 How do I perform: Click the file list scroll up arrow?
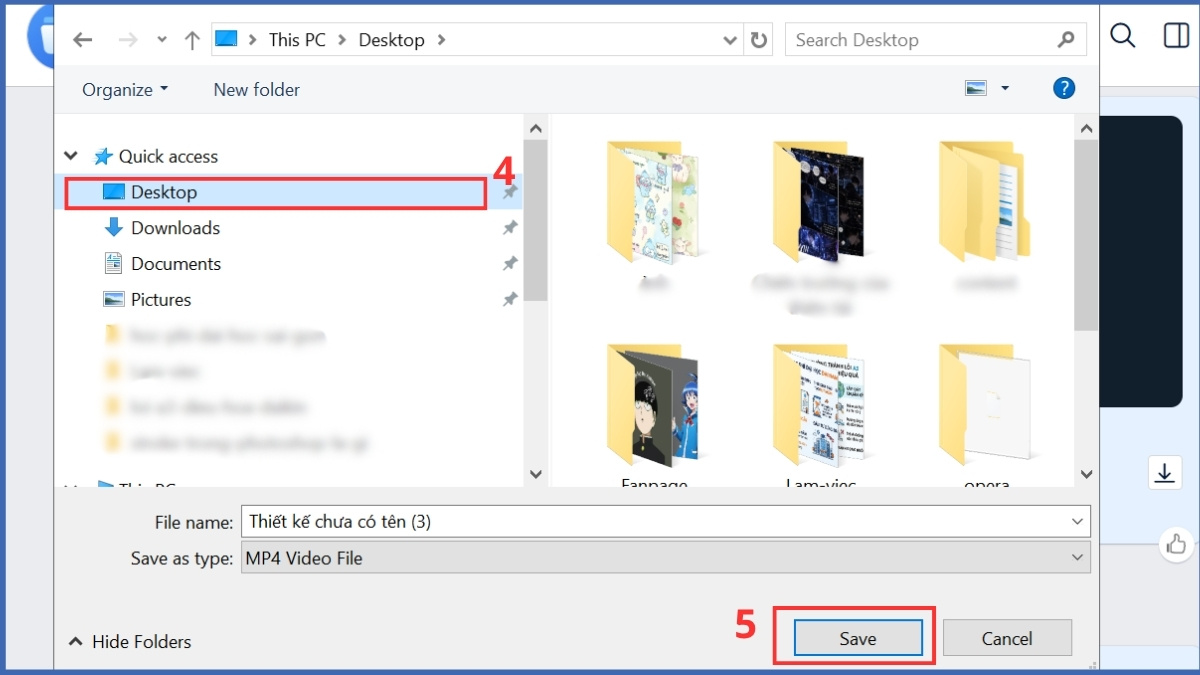coord(1087,128)
